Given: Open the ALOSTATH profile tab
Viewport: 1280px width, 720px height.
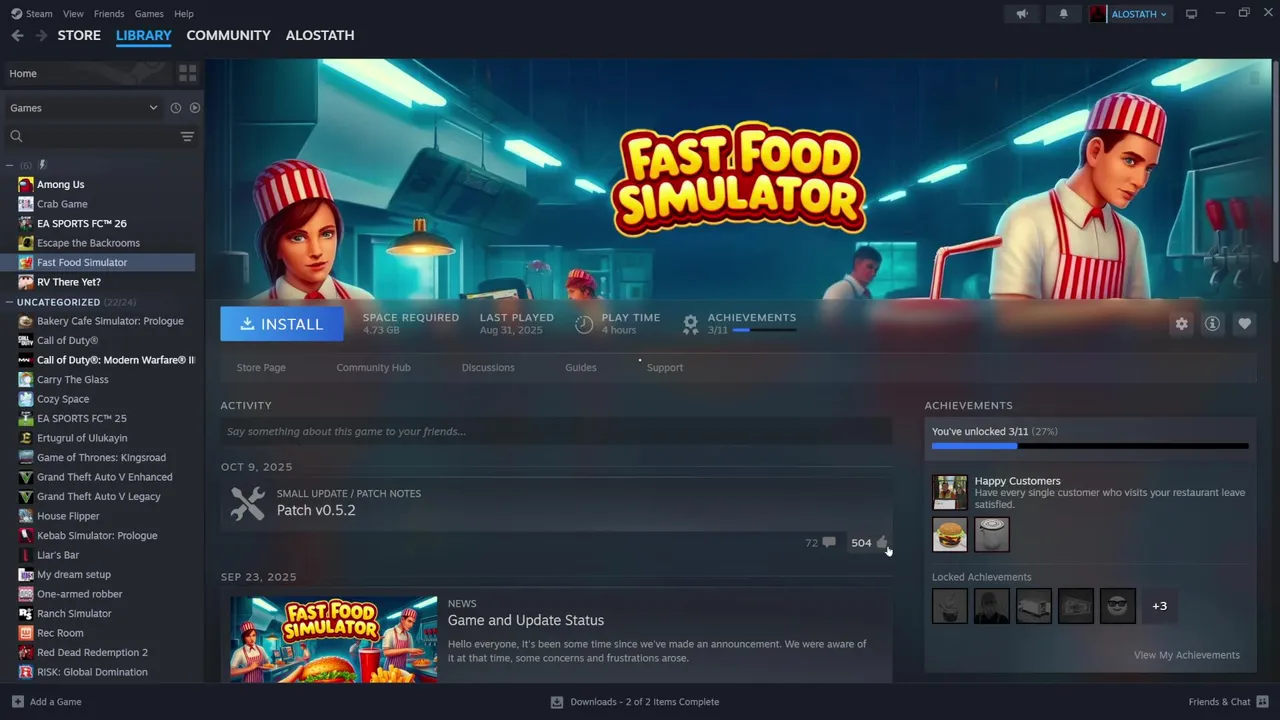Looking at the screenshot, I should (320, 35).
